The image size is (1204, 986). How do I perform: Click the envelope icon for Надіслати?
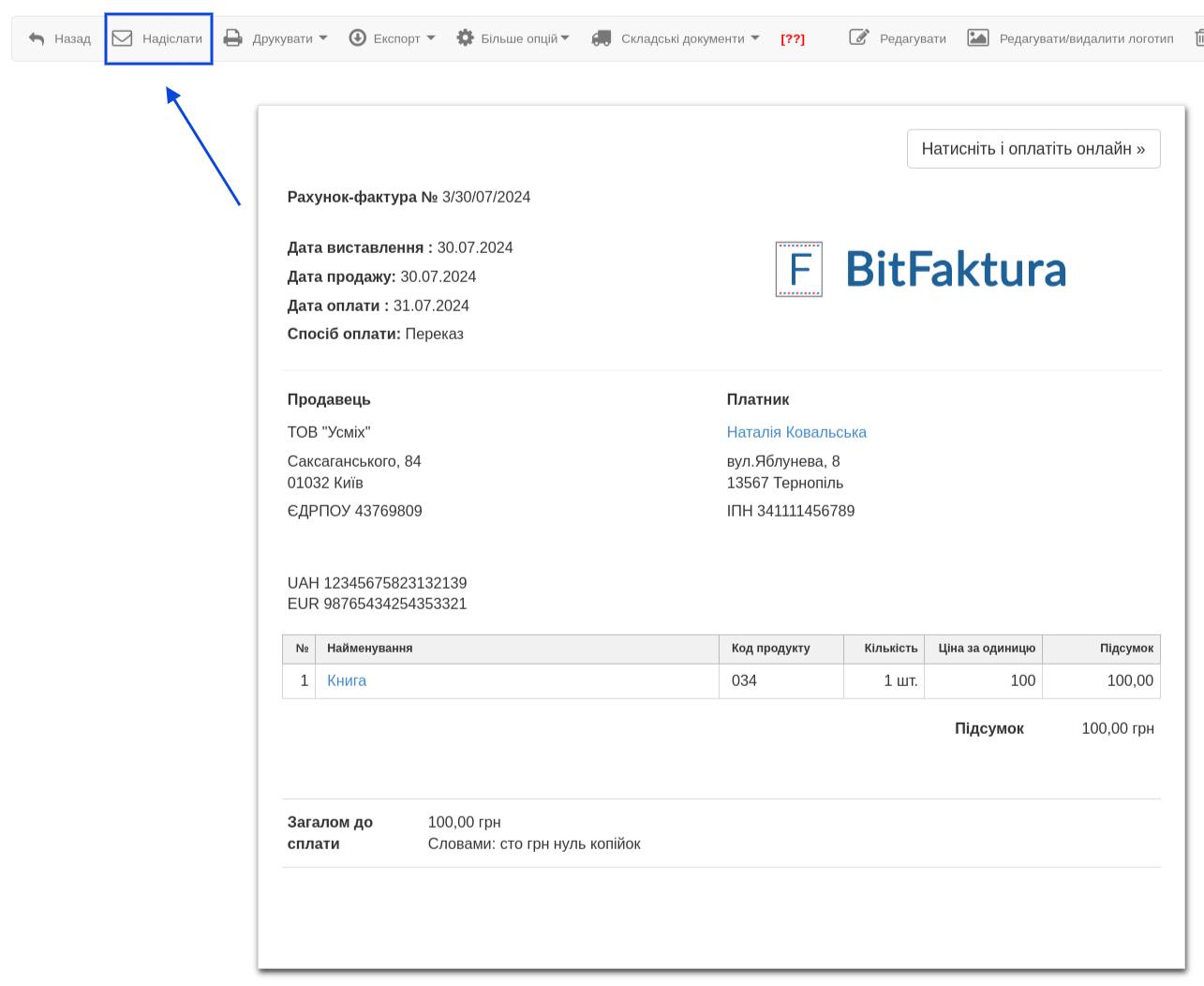click(122, 38)
